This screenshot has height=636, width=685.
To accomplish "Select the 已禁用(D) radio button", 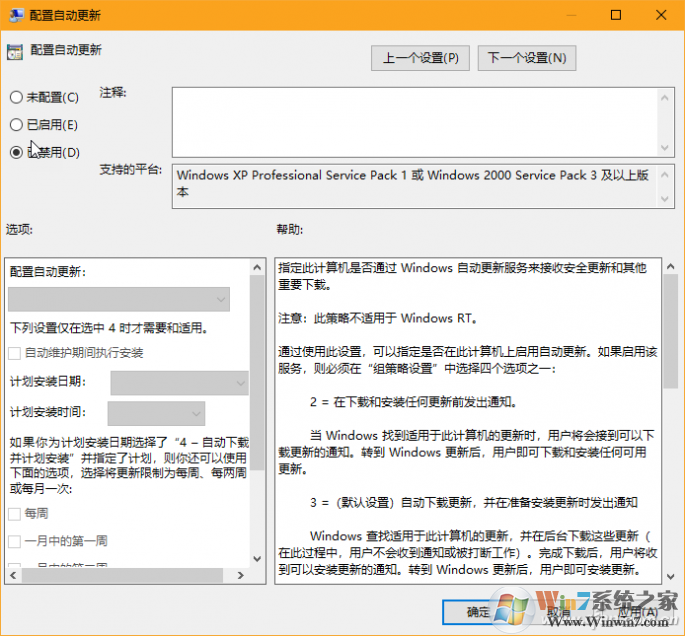I will point(15,152).
